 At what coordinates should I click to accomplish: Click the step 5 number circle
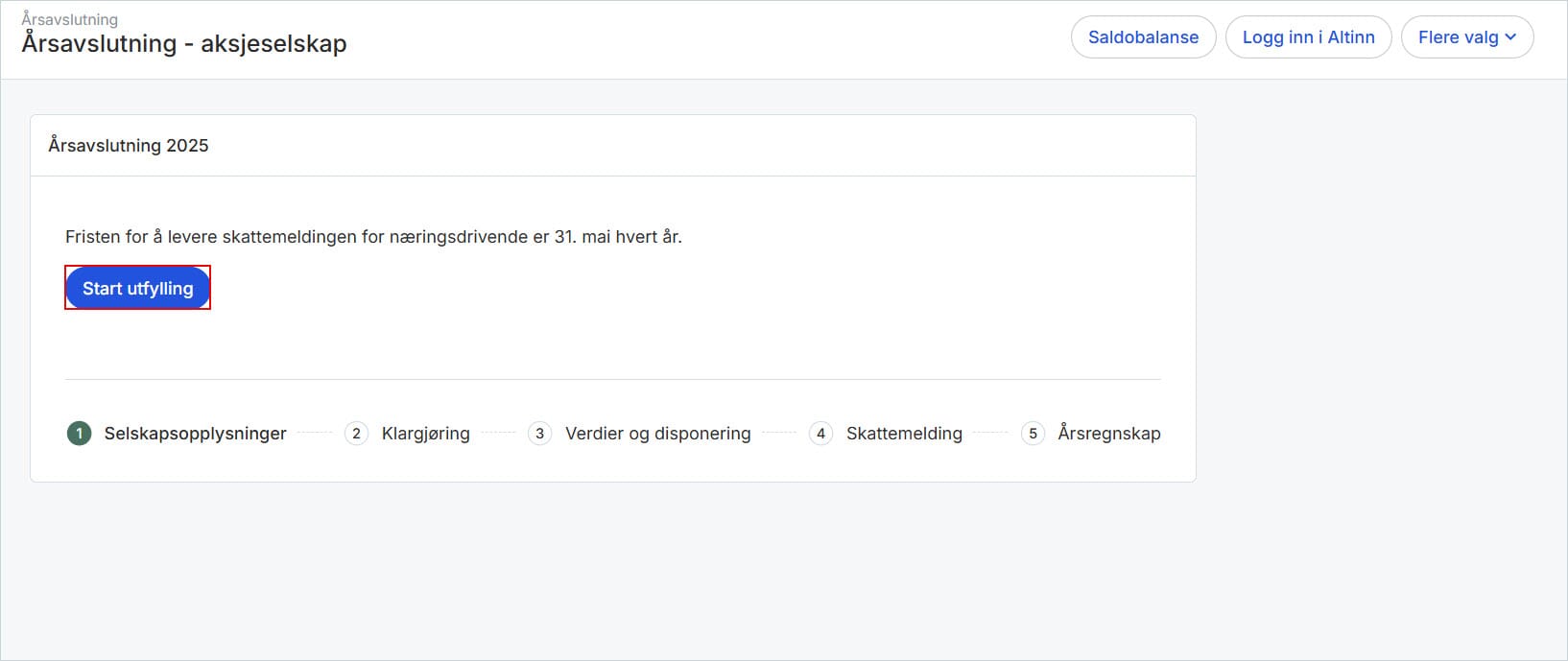point(1033,434)
